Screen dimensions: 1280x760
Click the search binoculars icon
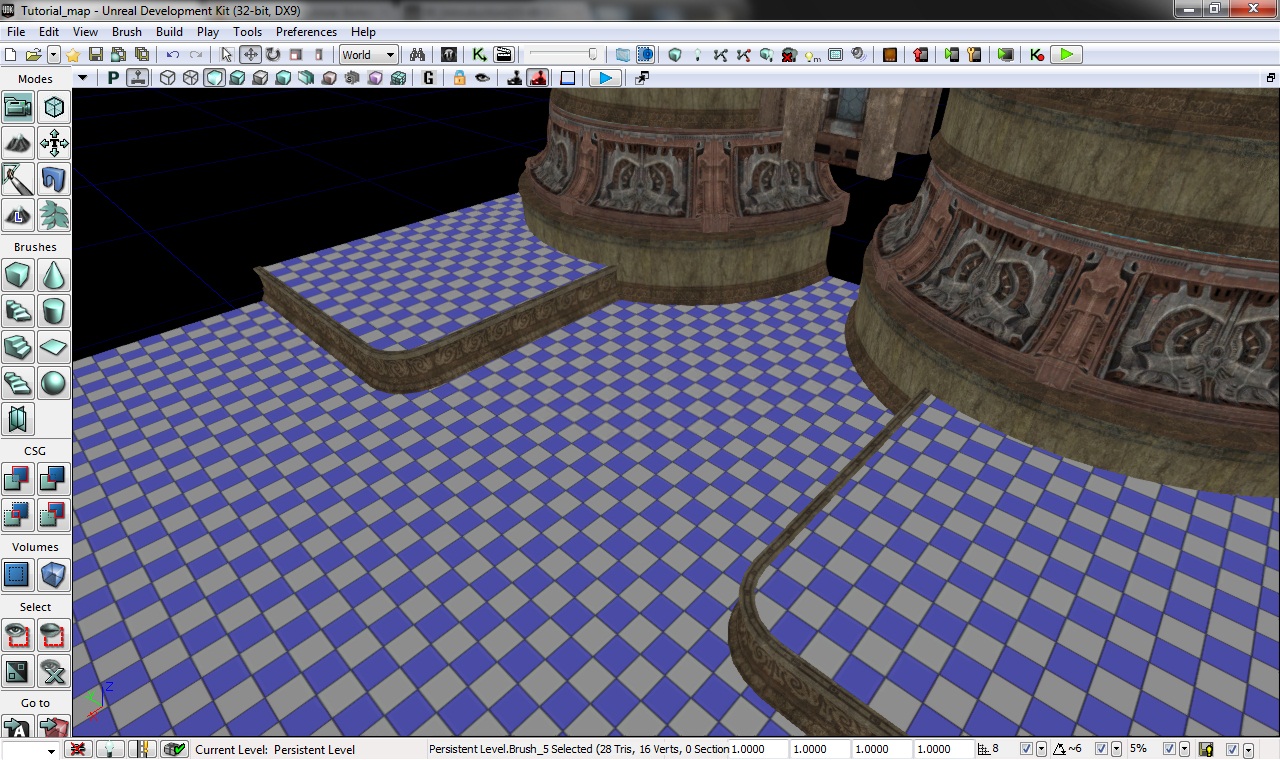coord(418,55)
